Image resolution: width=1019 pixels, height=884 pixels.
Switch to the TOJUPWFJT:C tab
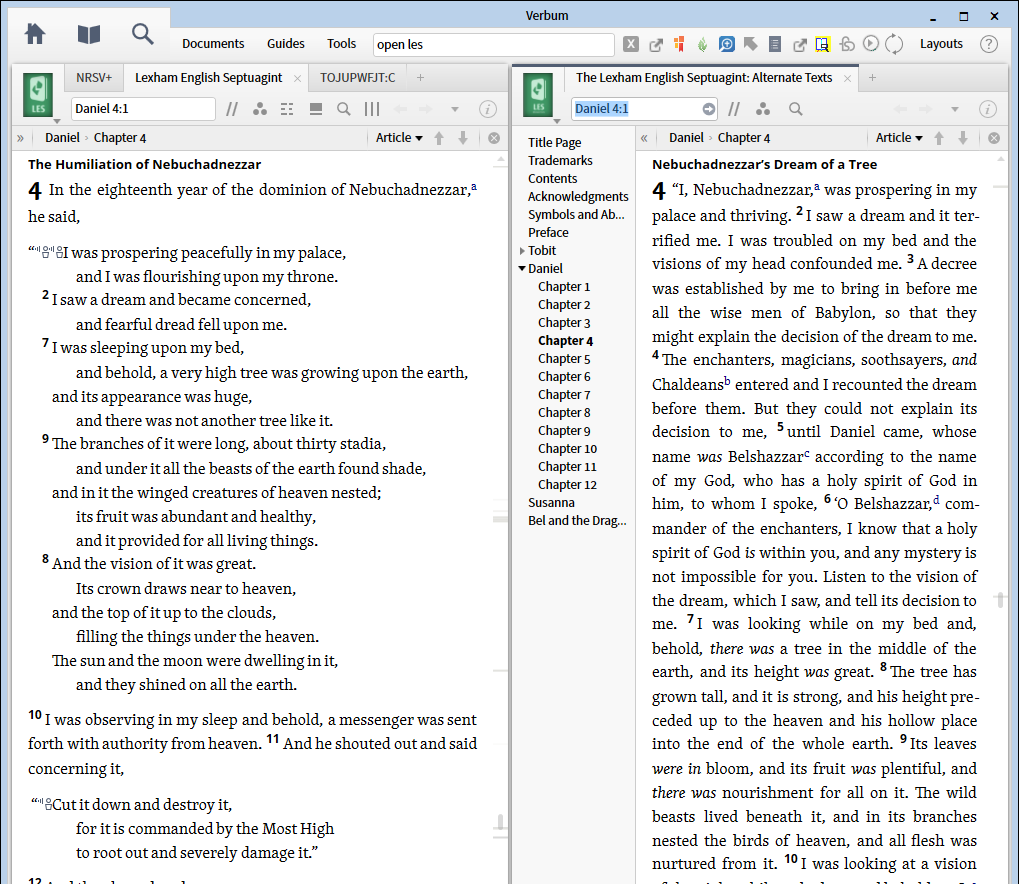click(x=357, y=78)
